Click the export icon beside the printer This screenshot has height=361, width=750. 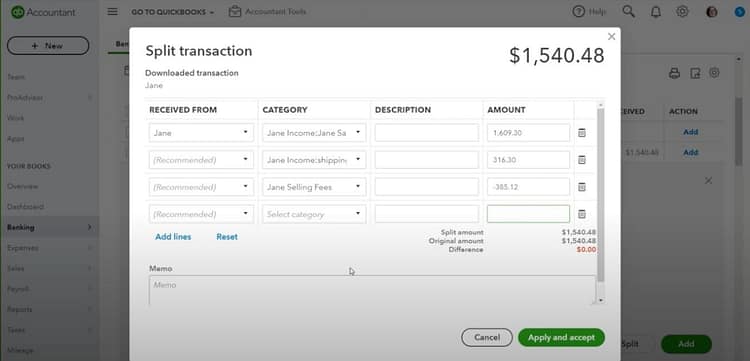[695, 73]
